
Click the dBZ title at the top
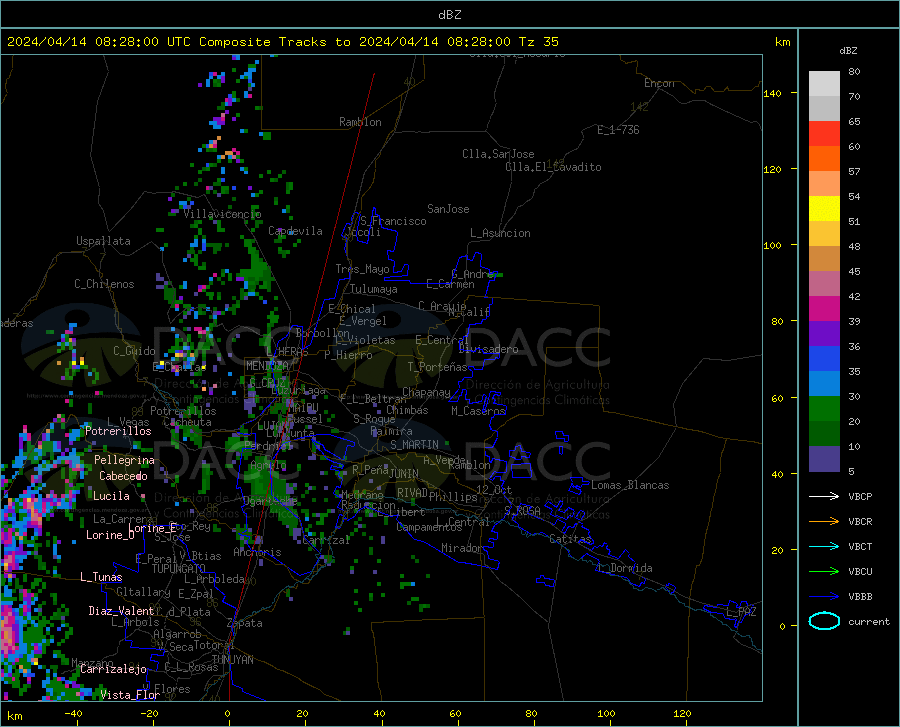(x=449, y=14)
